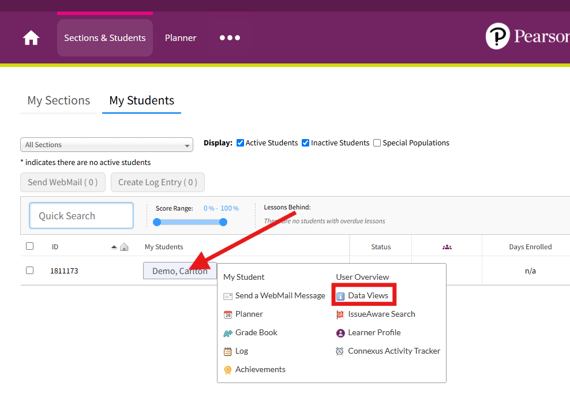Open the Planner tab in top navigation
The height and width of the screenshot is (405, 570).
pyautogui.click(x=180, y=38)
